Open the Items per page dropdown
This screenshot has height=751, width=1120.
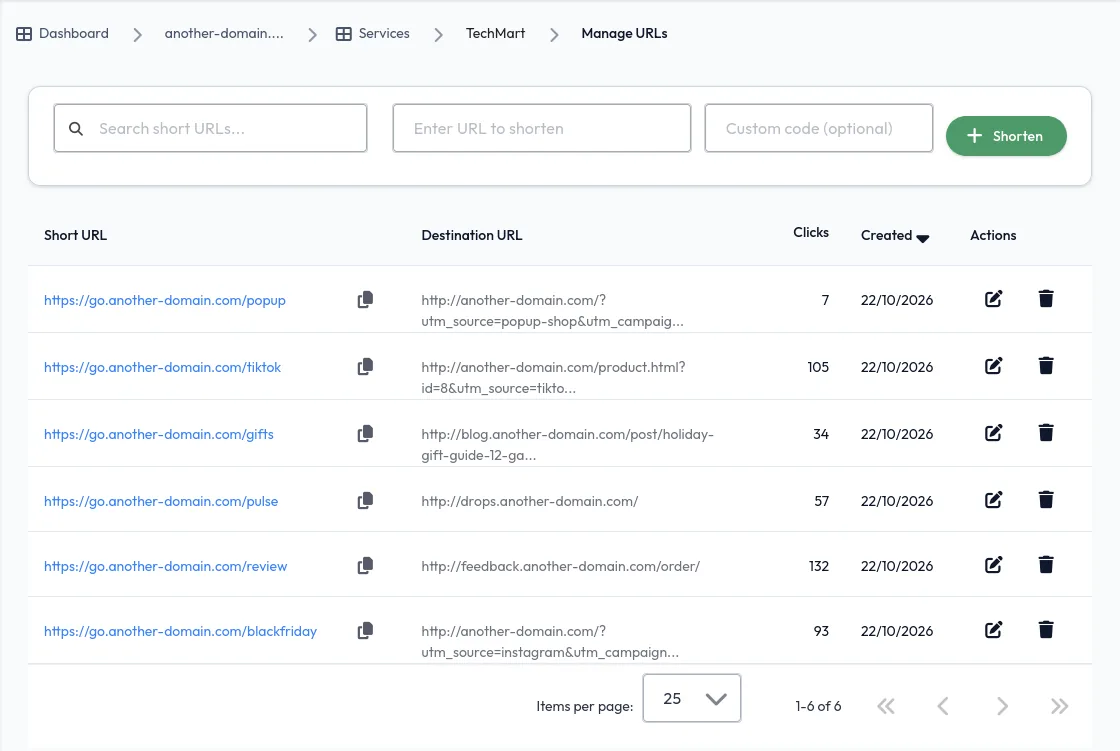691,698
